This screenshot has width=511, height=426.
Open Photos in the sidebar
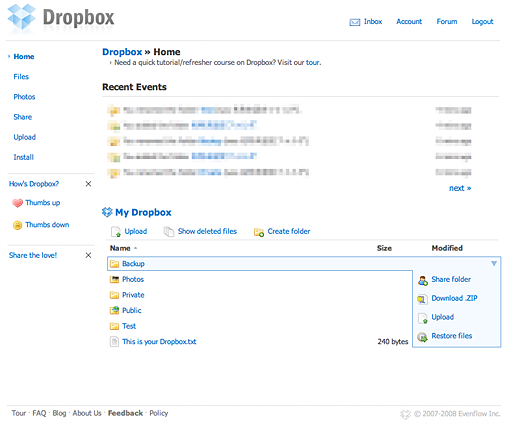tap(24, 97)
